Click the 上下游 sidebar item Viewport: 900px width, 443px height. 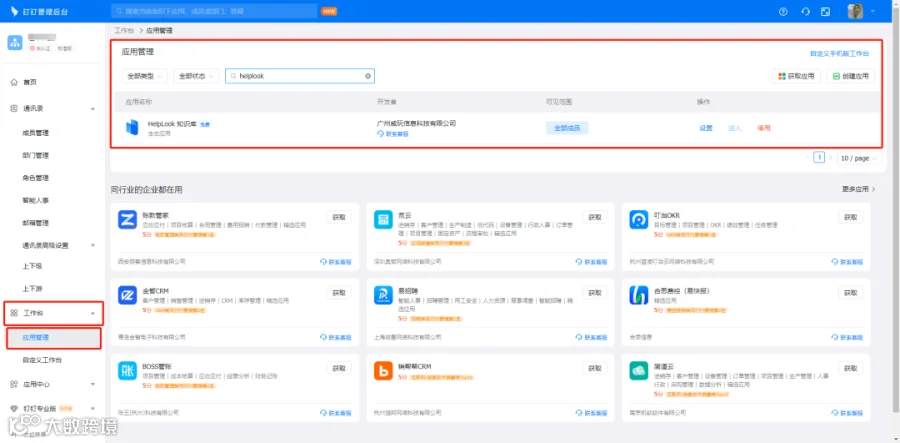click(32, 289)
